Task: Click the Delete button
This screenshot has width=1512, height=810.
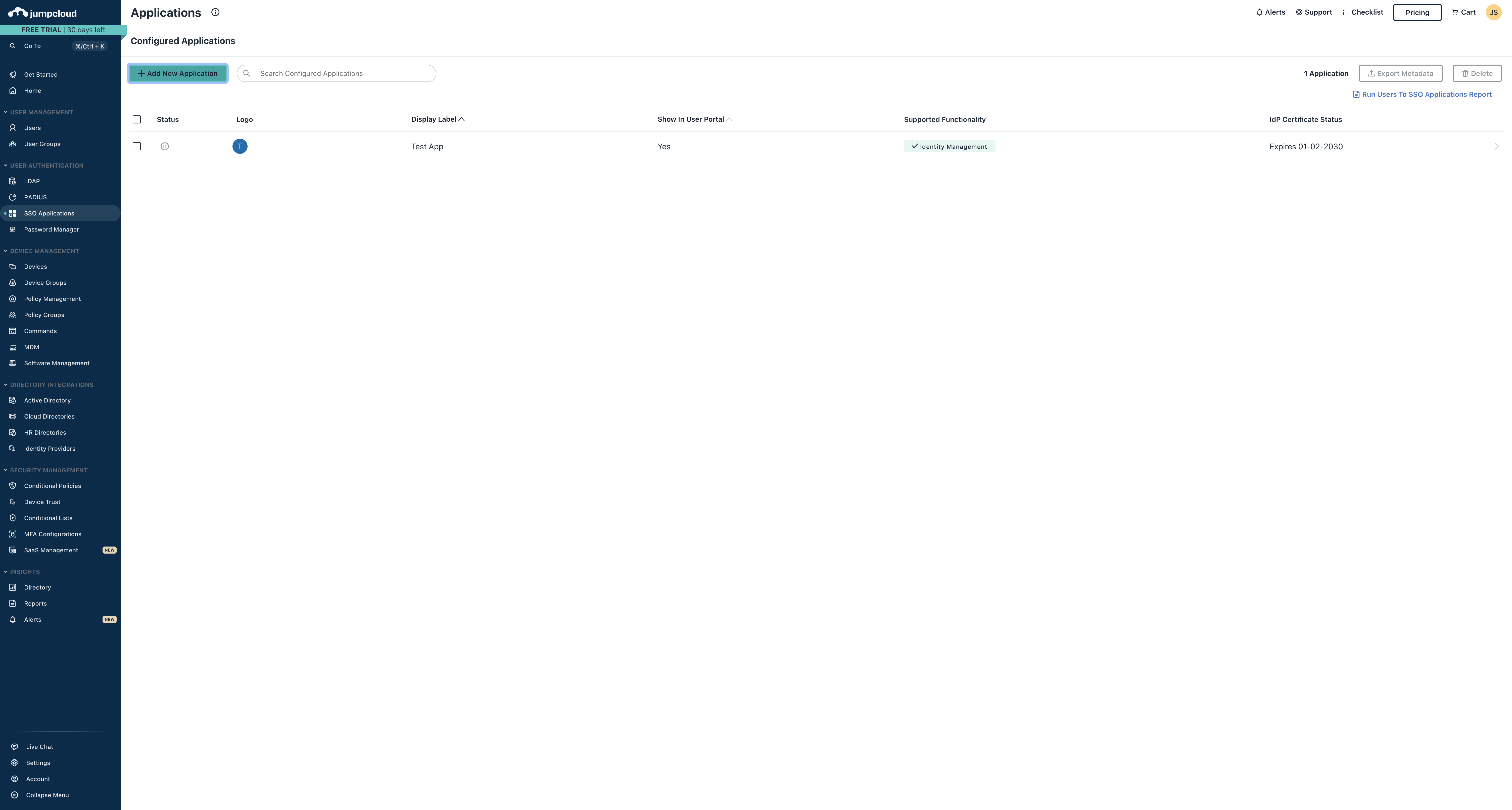Action: click(1477, 73)
